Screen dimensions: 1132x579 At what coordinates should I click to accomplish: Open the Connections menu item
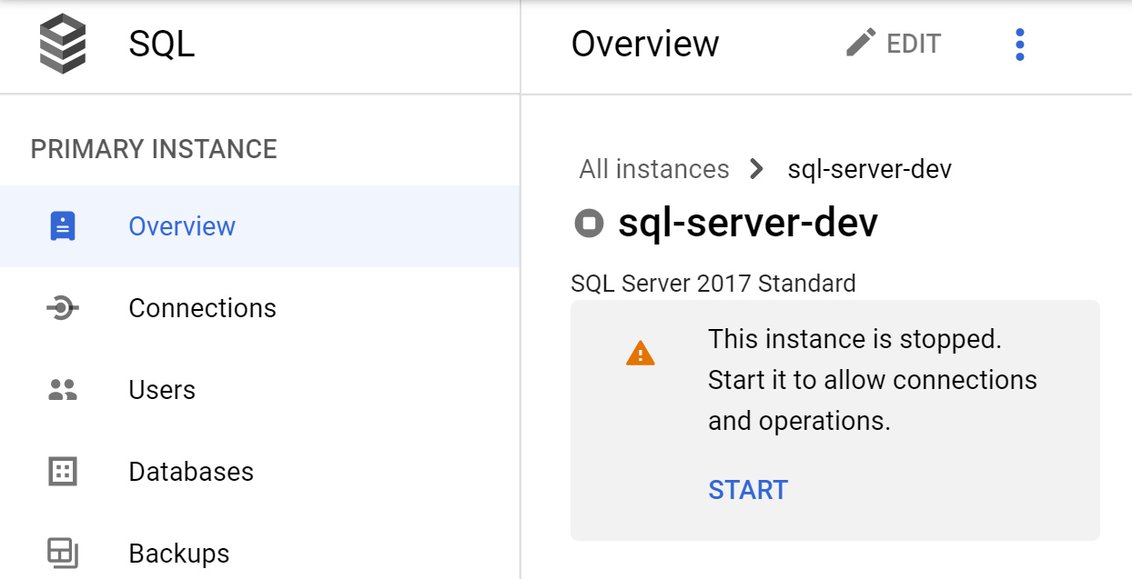tap(260, 308)
